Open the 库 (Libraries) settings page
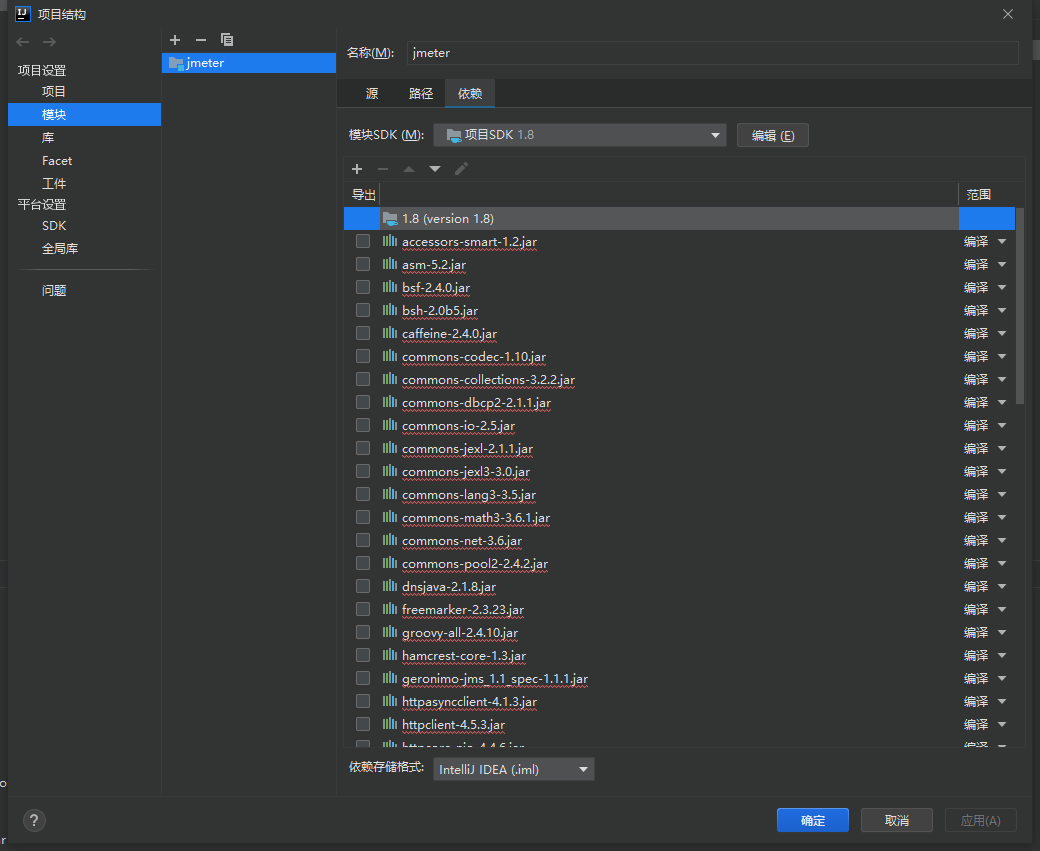Viewport: 1040px width, 851px height. coord(48,137)
